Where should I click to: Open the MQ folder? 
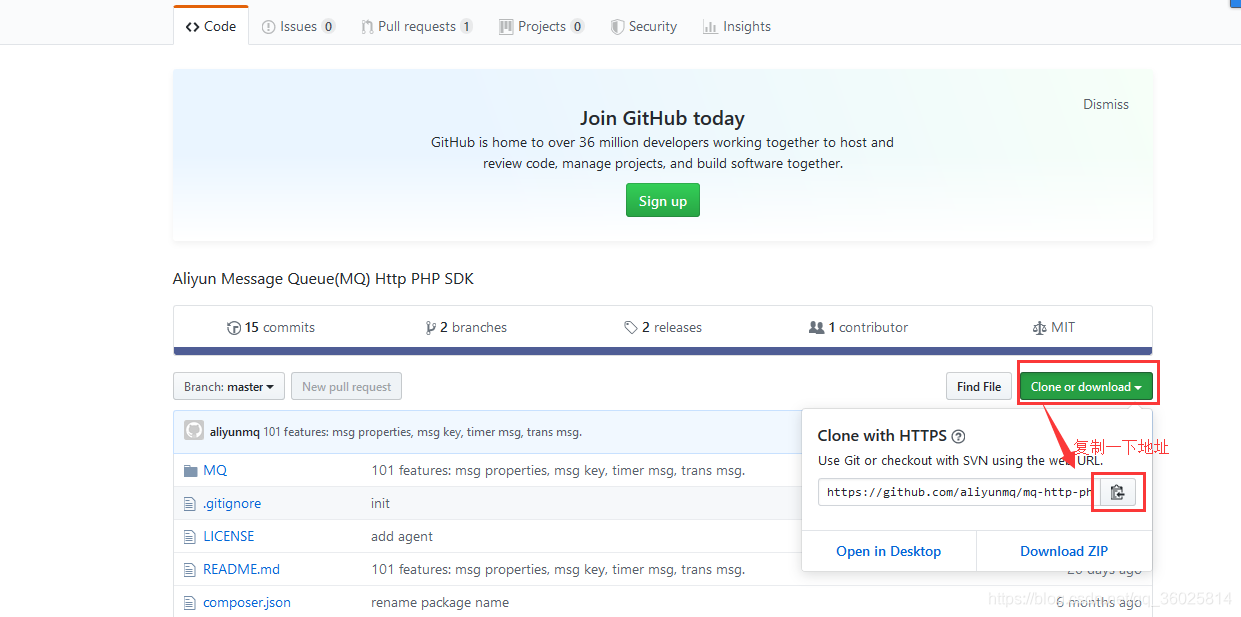point(215,470)
